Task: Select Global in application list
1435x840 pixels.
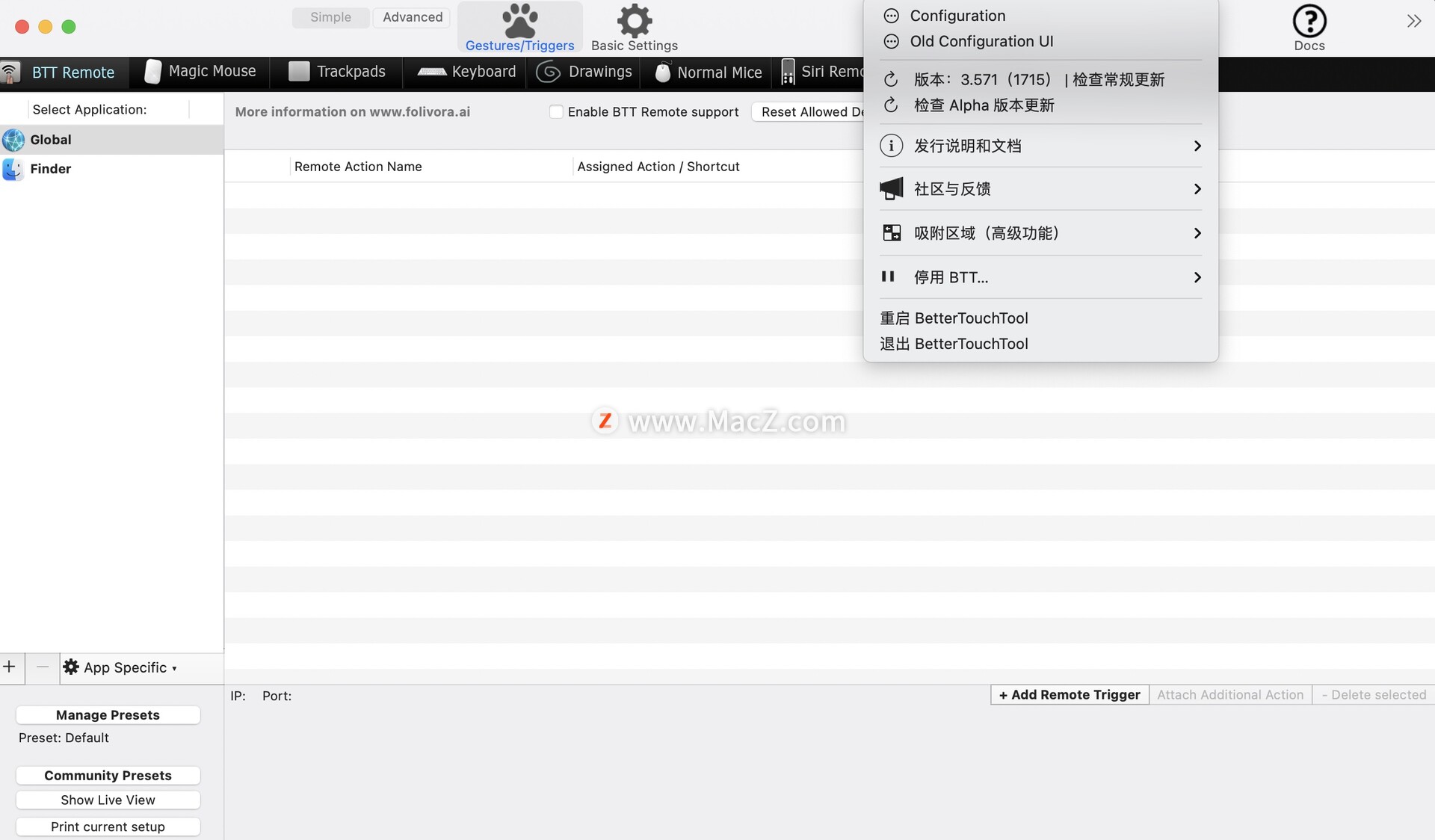Action: (112, 140)
